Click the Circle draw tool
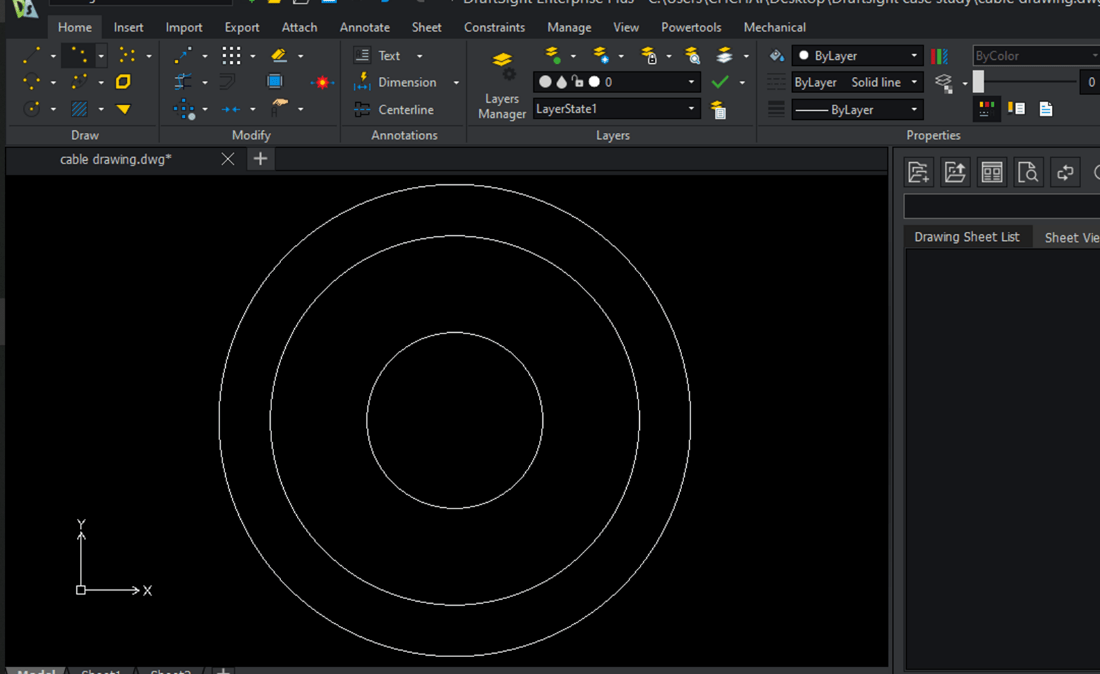Image resolution: width=1100 pixels, height=674 pixels. (x=31, y=109)
